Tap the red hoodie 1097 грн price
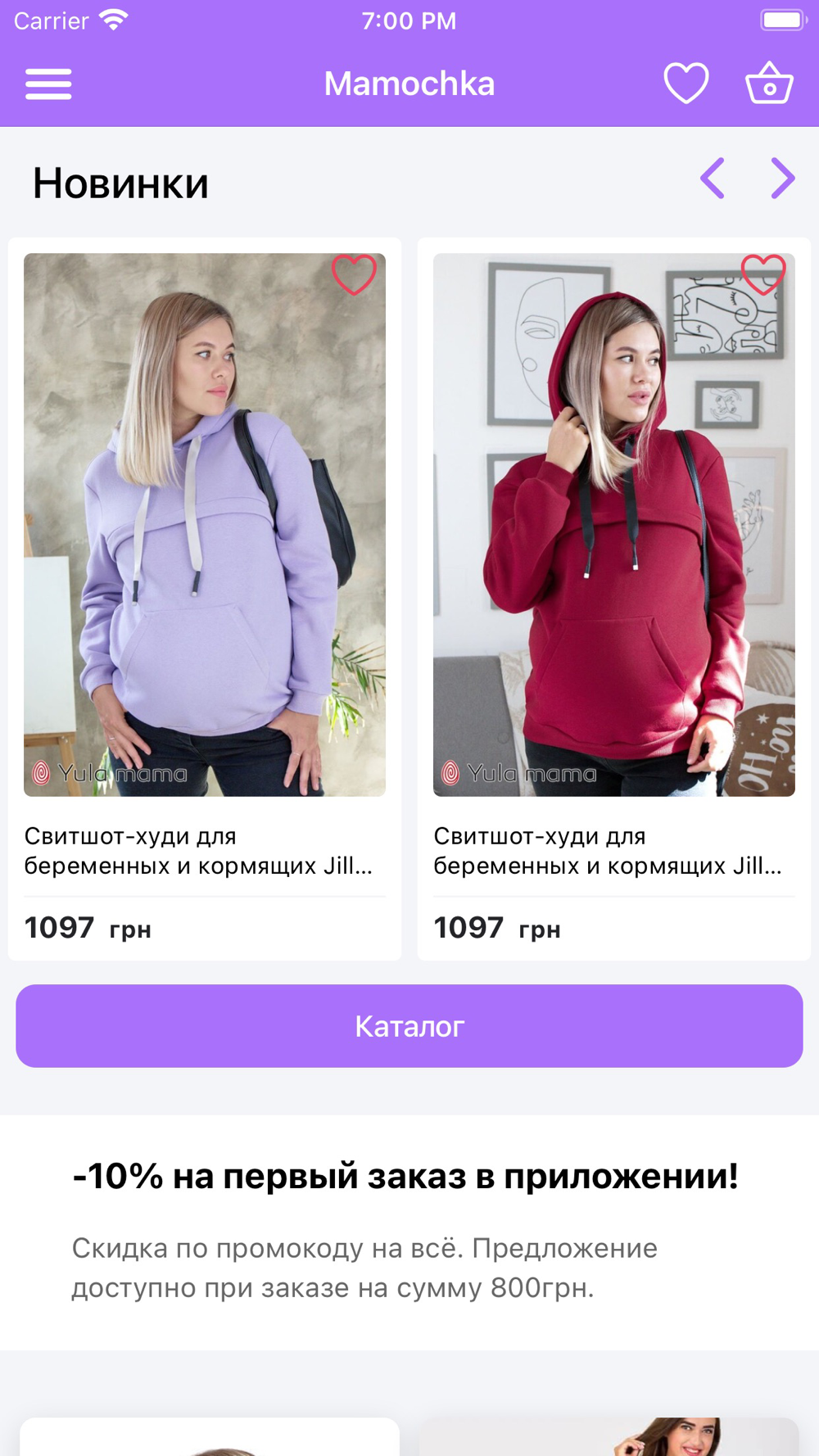This screenshot has height=1456, width=819. pos(497,929)
